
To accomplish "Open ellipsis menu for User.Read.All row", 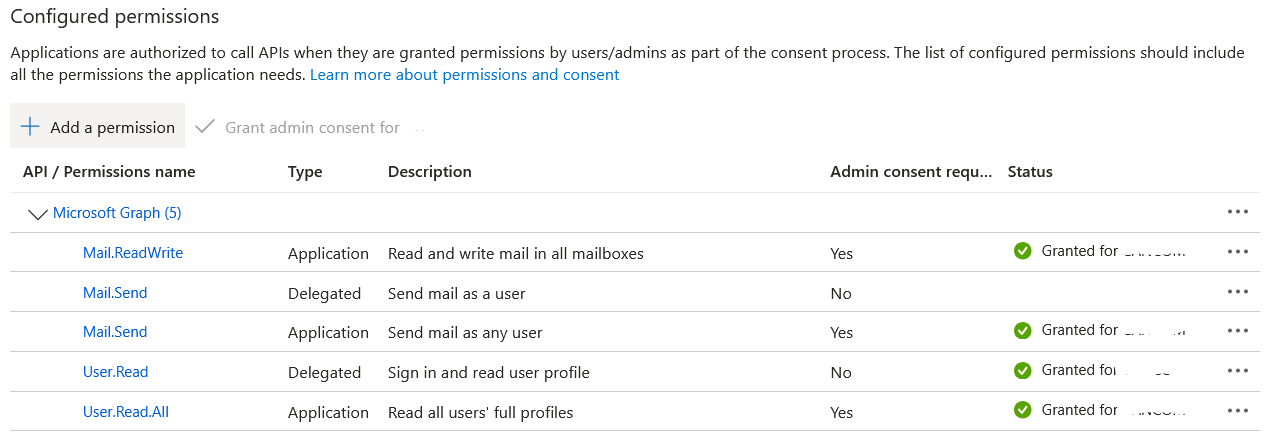I will (1237, 411).
